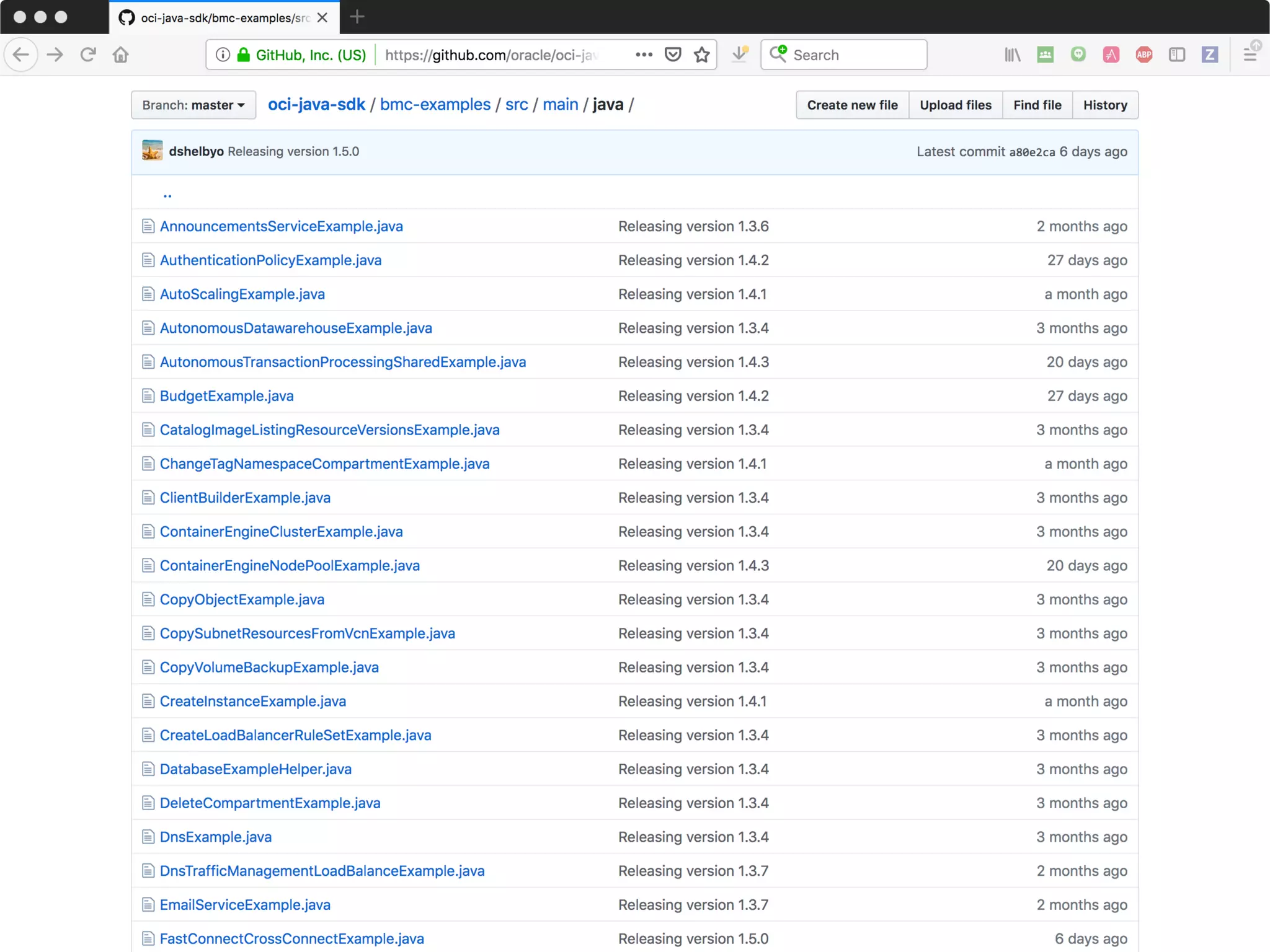Navigate to bmc-examples breadcrumb link
Image resolution: width=1270 pixels, height=952 pixels.
pyautogui.click(x=435, y=104)
